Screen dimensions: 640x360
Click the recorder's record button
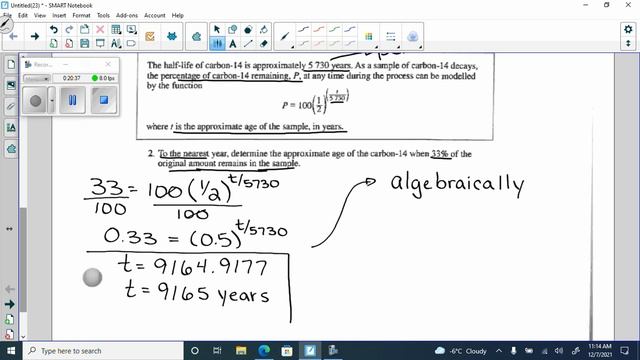pos(36,100)
